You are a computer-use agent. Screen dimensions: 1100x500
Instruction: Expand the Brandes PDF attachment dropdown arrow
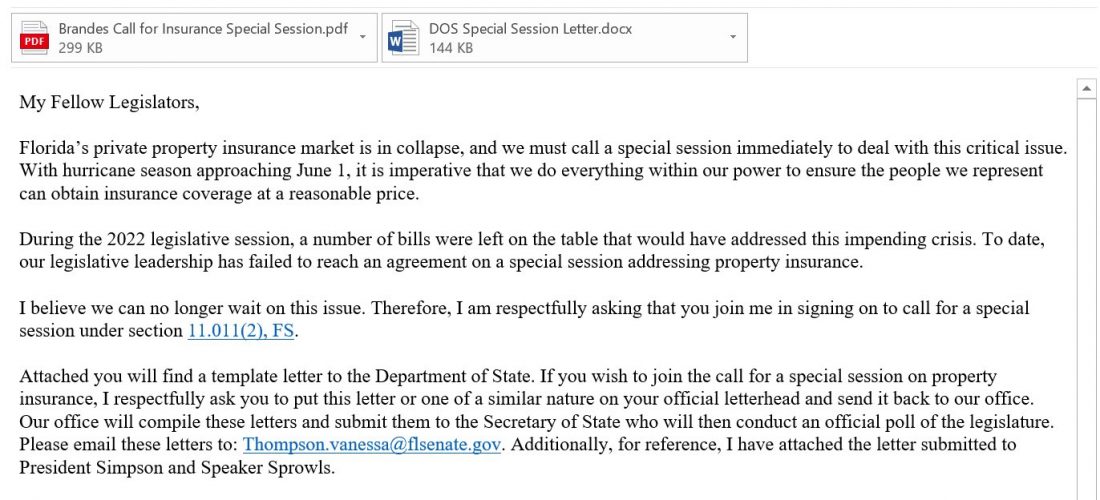point(362,37)
